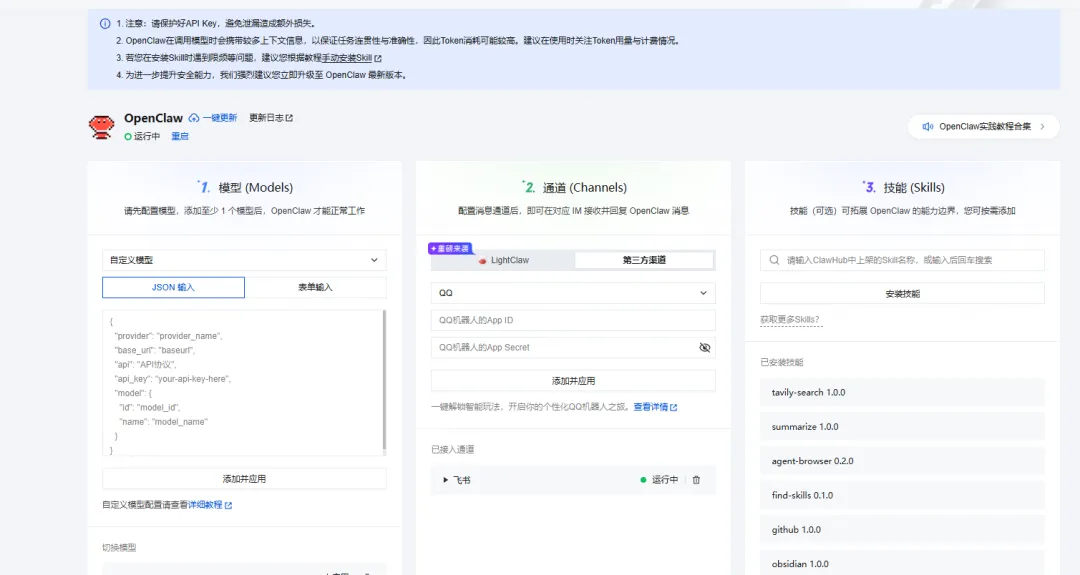Click the speaker icon in tutorial collection button
The image size is (1080, 575).
point(928,127)
